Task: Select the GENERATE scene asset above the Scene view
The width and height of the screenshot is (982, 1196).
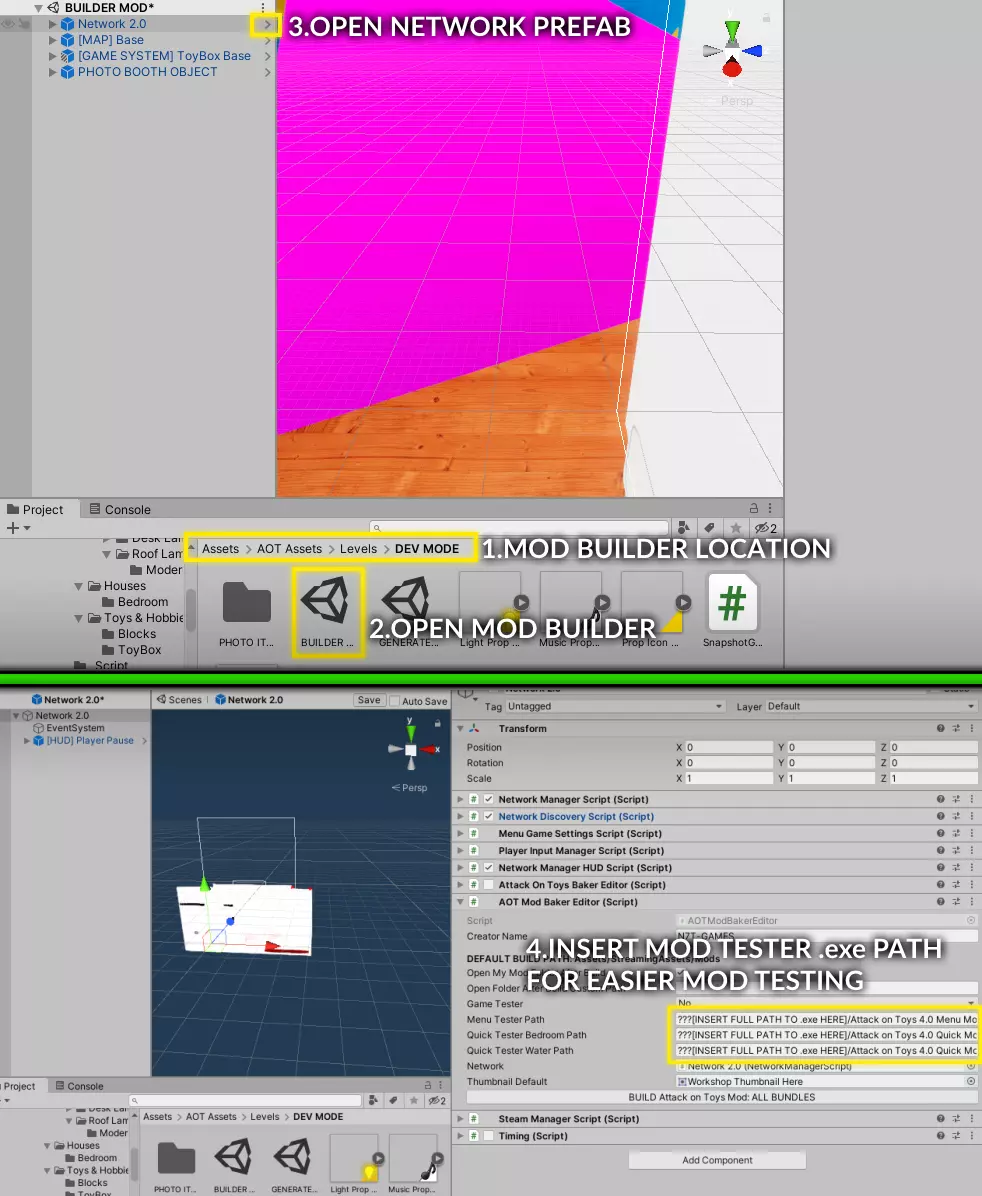Action: (408, 612)
